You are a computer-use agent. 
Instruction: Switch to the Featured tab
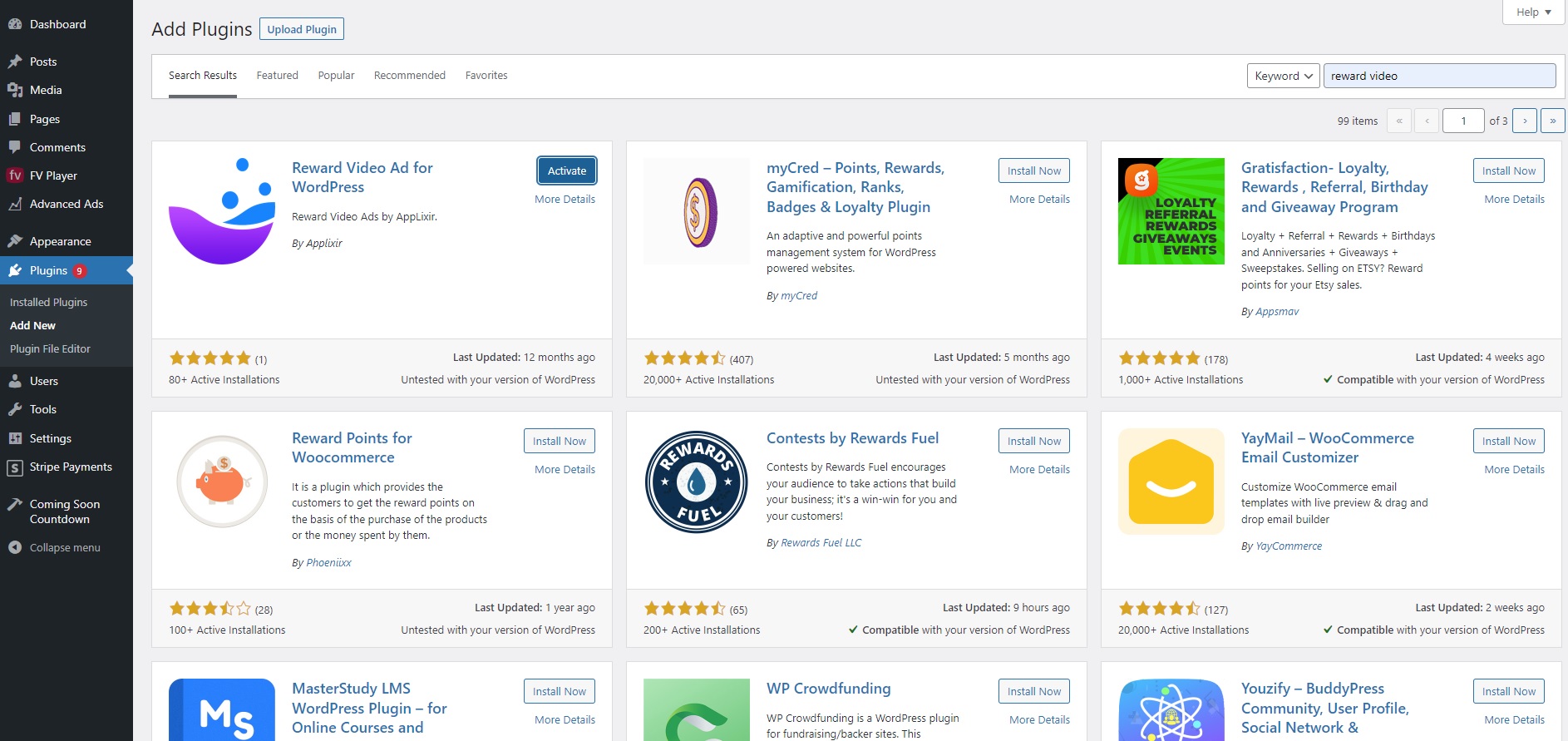click(x=277, y=76)
